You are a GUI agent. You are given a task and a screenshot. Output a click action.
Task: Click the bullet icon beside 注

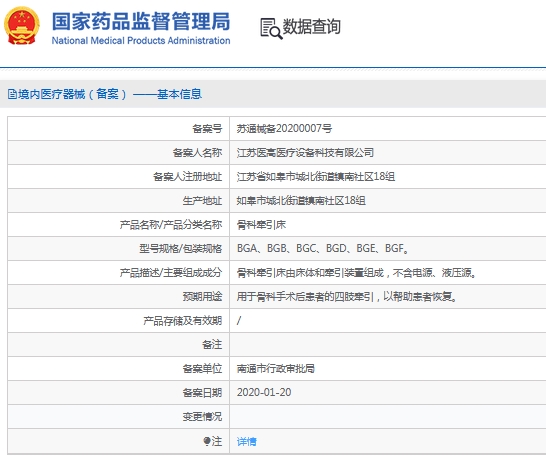(207, 441)
